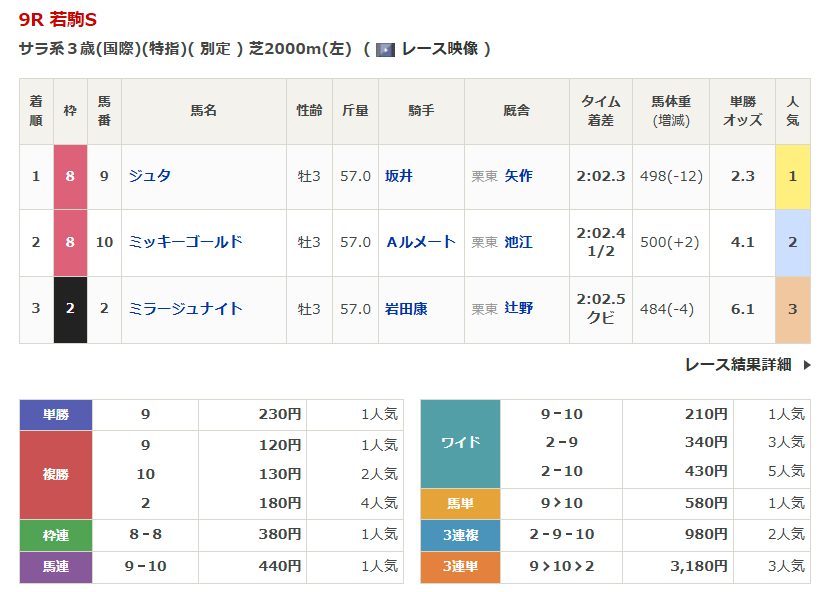828x592 pixels.
Task: Click the 9R 若駒S race title
Action: [58, 20]
